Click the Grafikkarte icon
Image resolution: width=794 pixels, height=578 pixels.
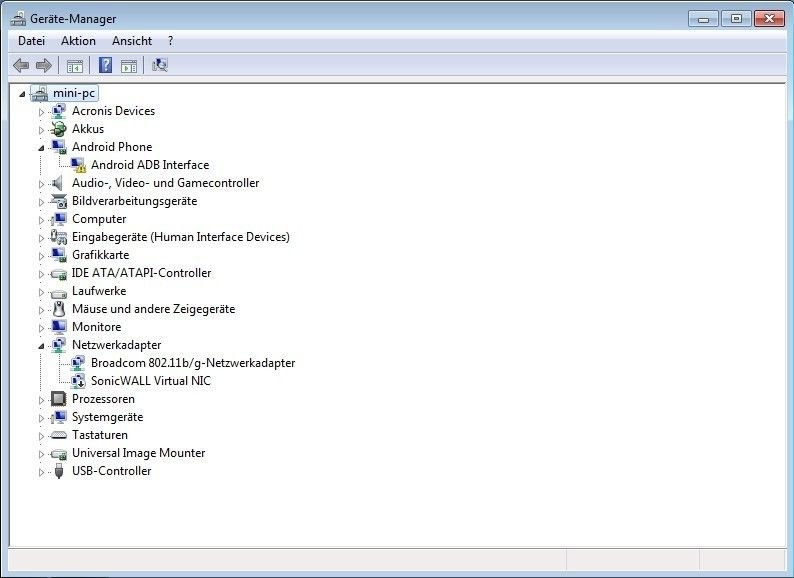tap(59, 255)
